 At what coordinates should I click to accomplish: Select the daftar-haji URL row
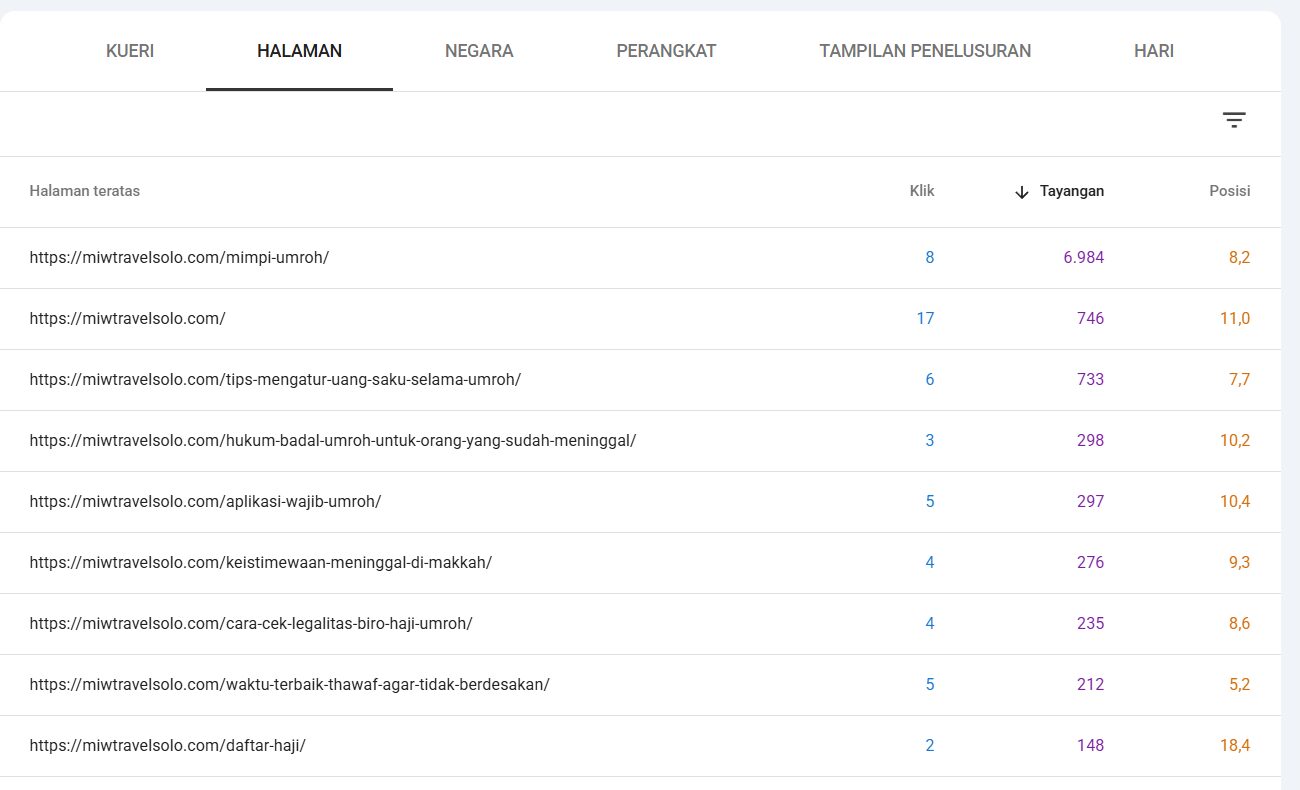(640, 746)
